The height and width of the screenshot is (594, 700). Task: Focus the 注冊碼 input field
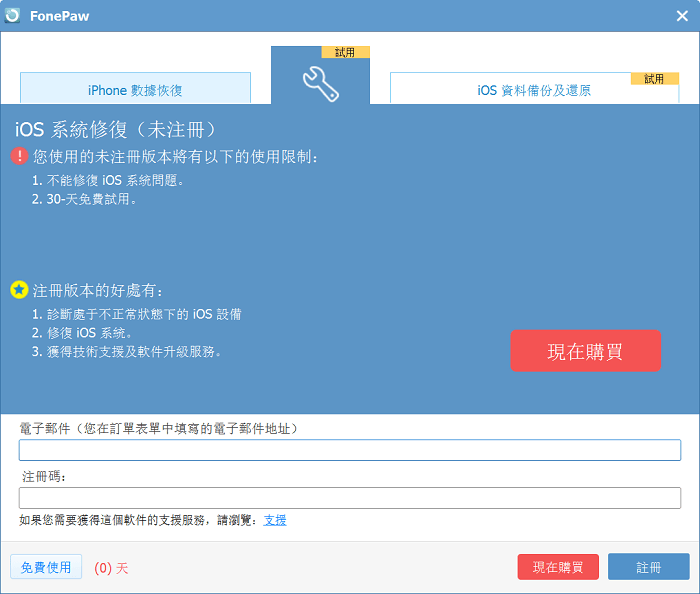click(x=350, y=498)
